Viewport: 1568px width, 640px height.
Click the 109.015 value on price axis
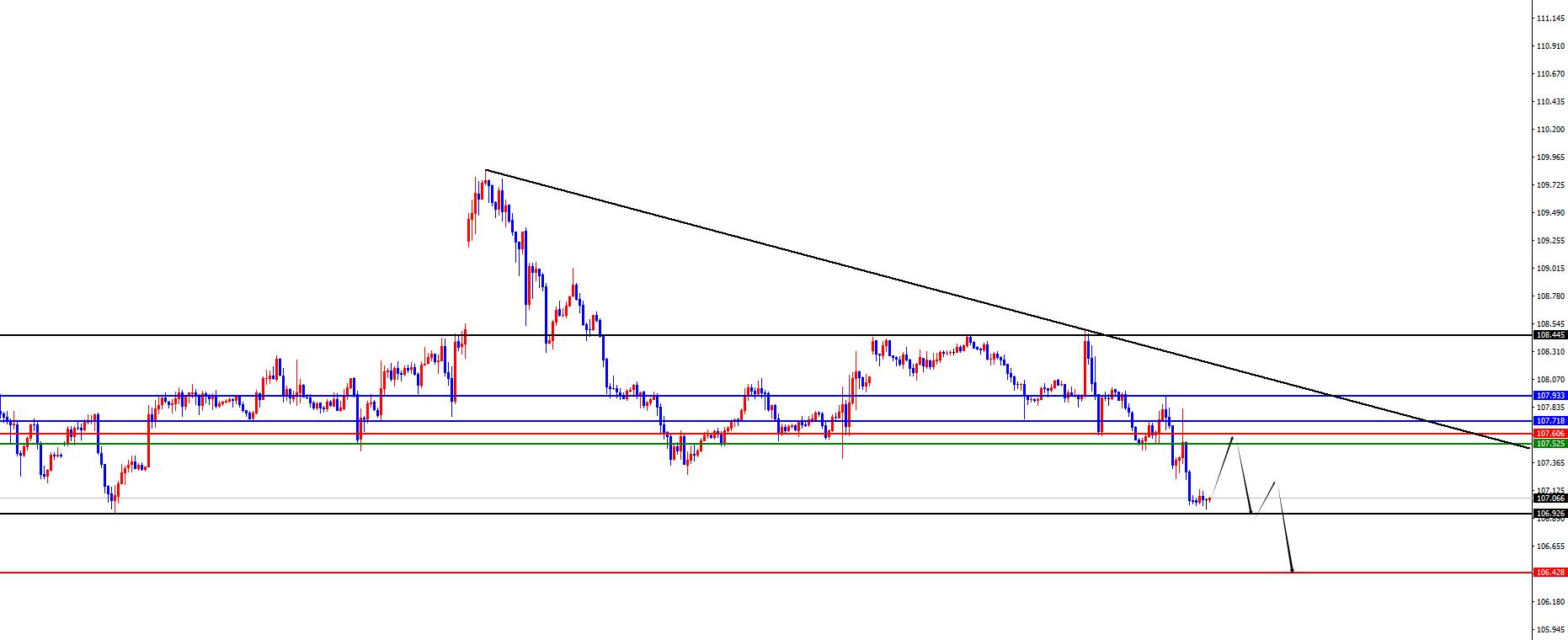[x=1550, y=269]
